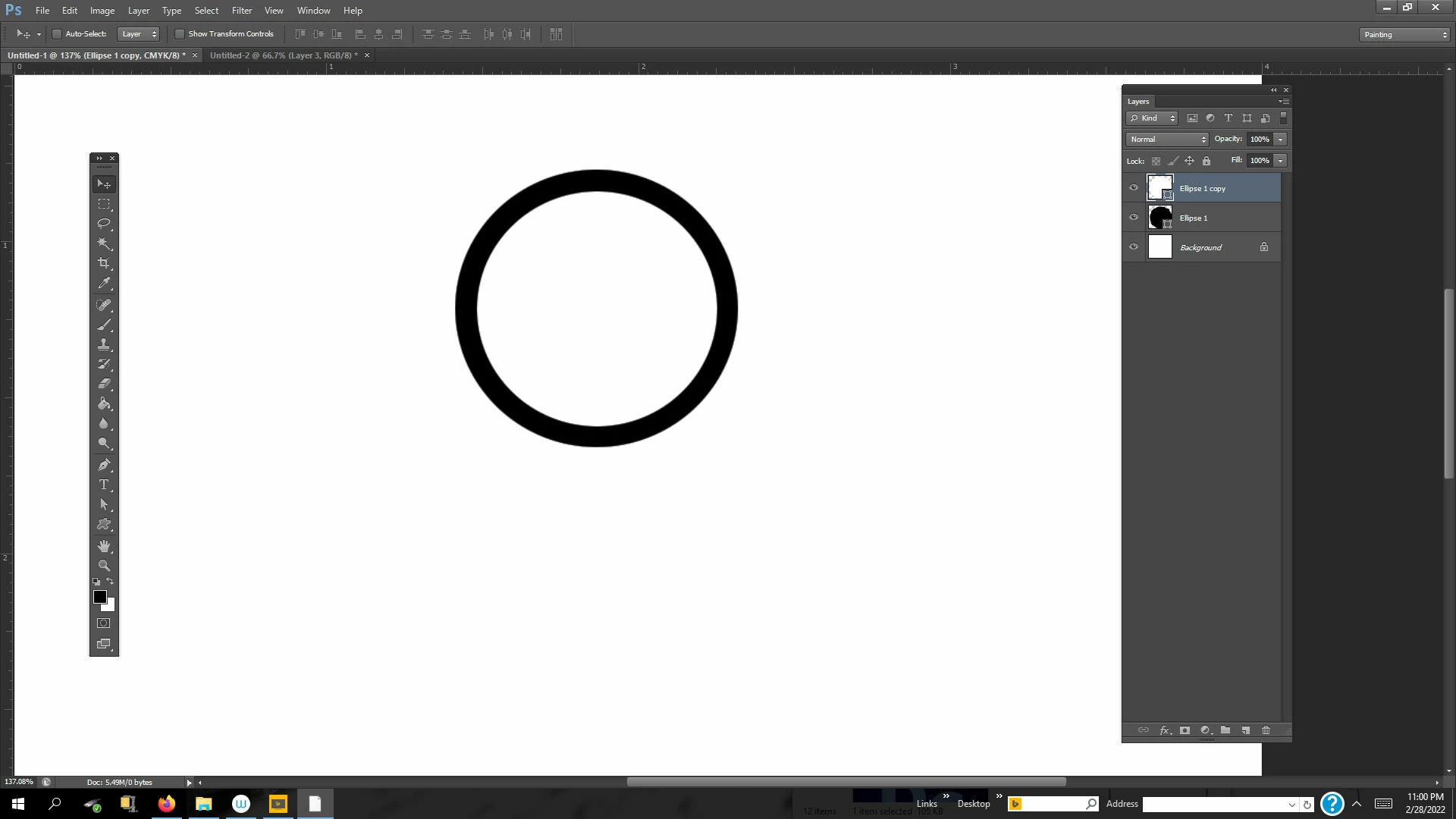Image resolution: width=1456 pixels, height=819 pixels.
Task: Select the Lasso tool
Action: 104,224
